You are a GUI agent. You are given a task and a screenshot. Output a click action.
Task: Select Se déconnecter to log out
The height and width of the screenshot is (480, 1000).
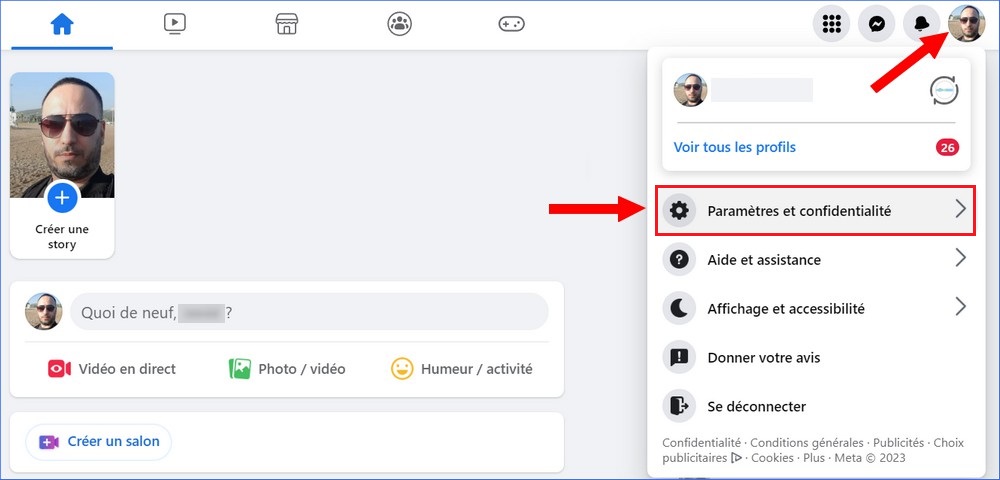[756, 406]
